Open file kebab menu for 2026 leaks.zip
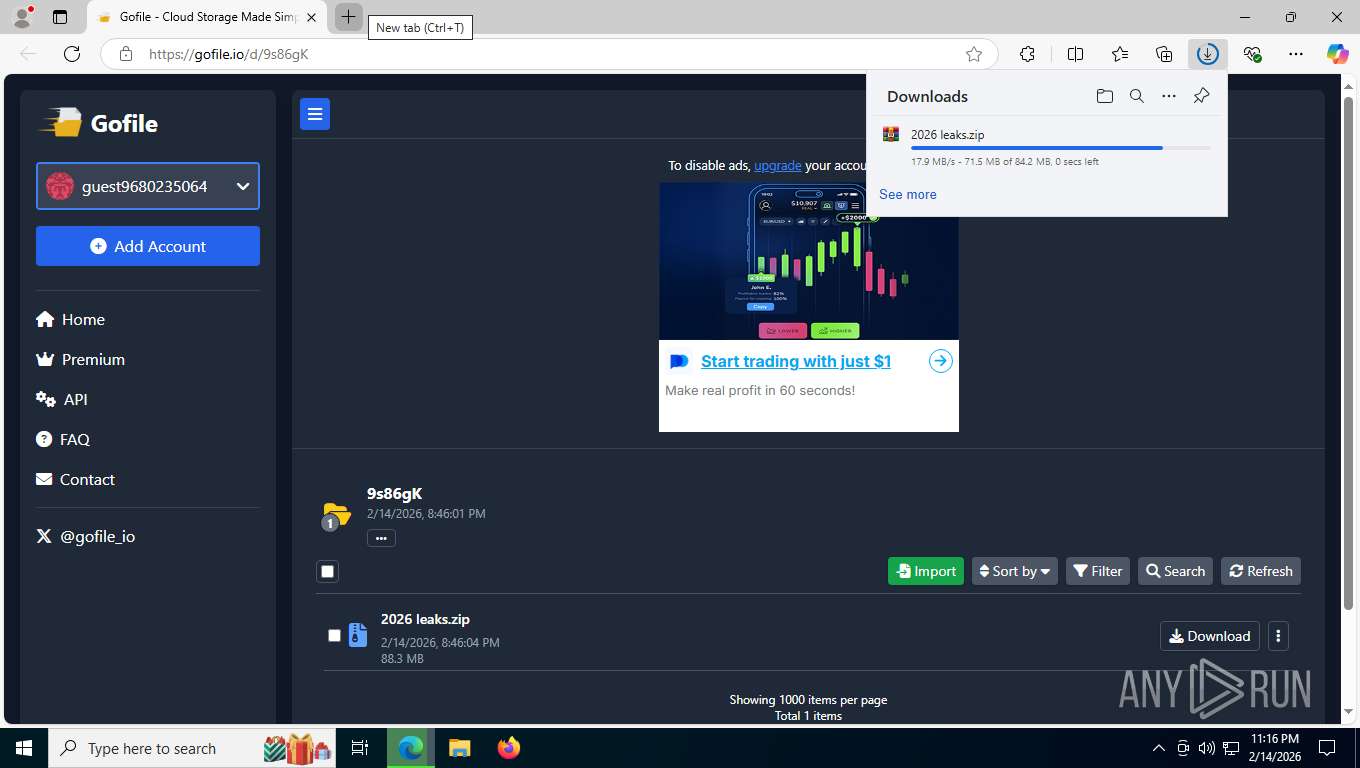Screen dimensions: 1360x768 click(1278, 636)
